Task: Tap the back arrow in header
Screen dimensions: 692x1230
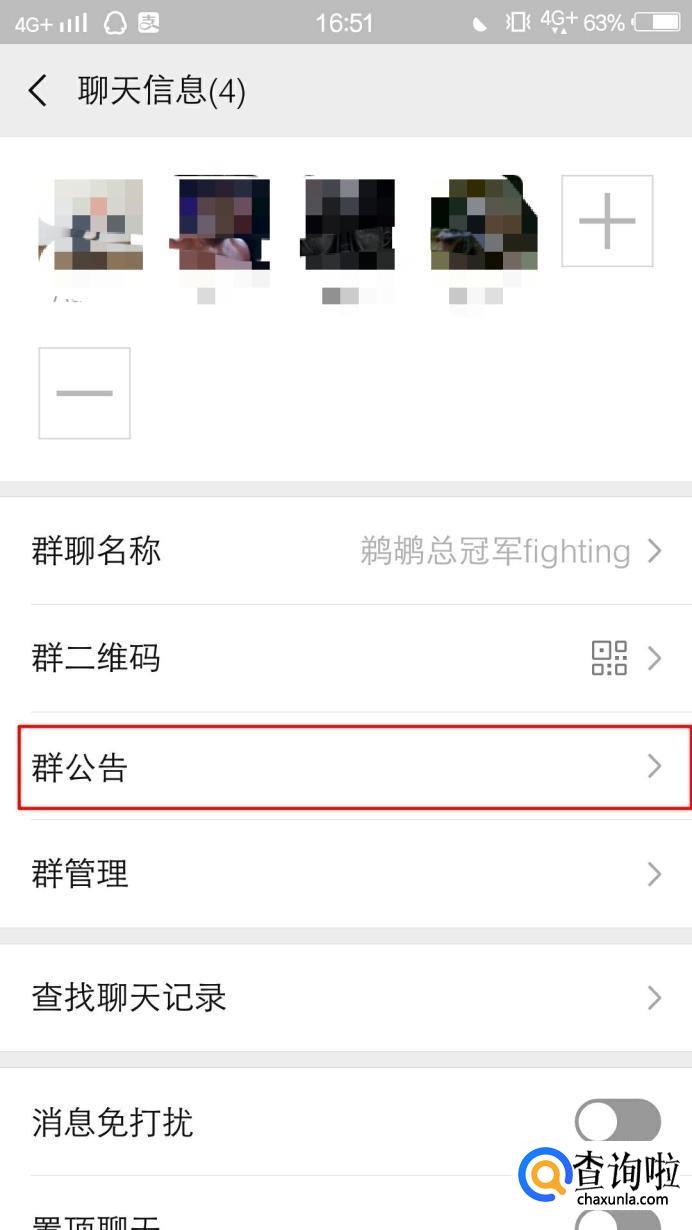Action: [x=37, y=91]
